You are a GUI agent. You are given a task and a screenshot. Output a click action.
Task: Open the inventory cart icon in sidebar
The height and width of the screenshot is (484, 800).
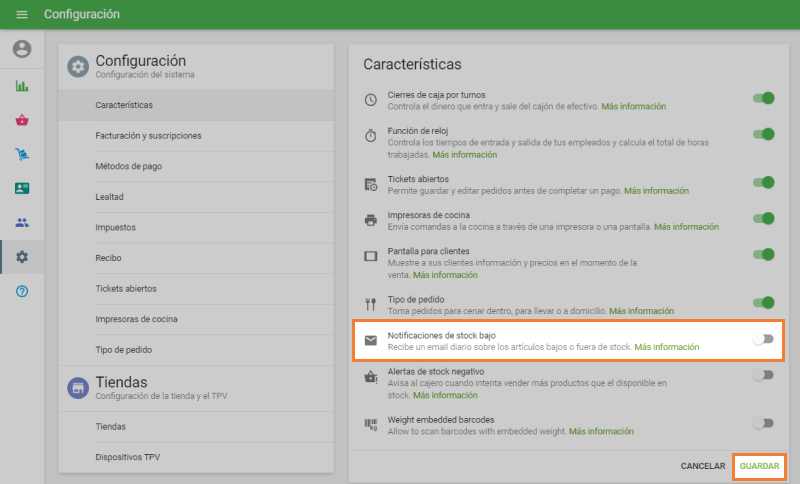22,154
